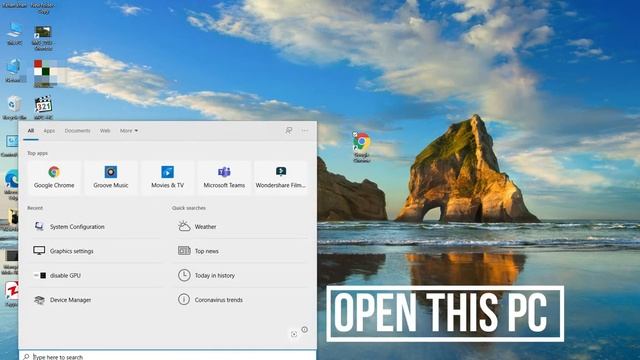
Task: Open System Configuration recent item
Action: [96, 227]
